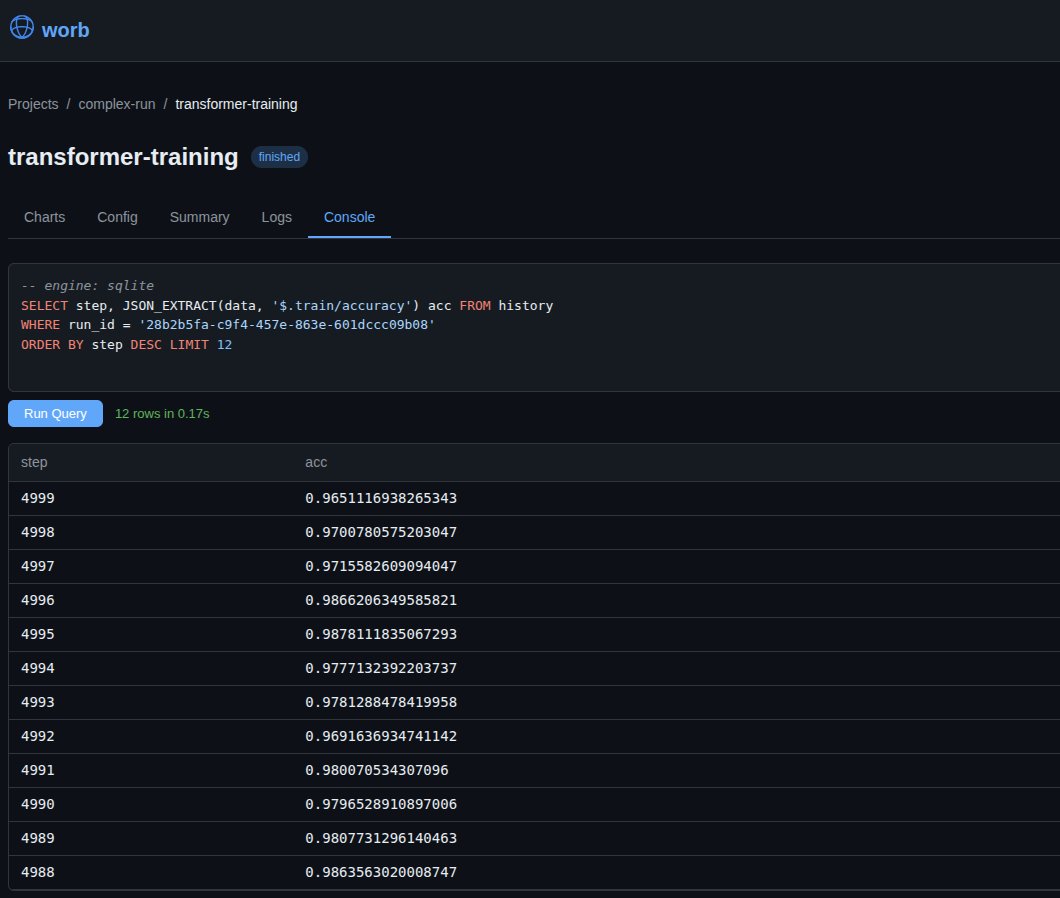Select accuracy value 0.9651116938265343
The width and height of the screenshot is (1060, 898).
381,498
